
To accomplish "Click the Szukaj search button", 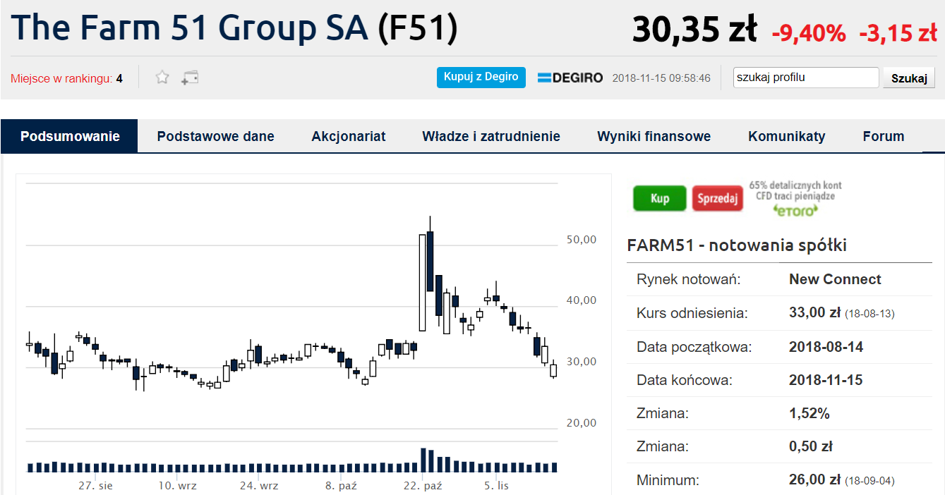I will click(x=909, y=78).
